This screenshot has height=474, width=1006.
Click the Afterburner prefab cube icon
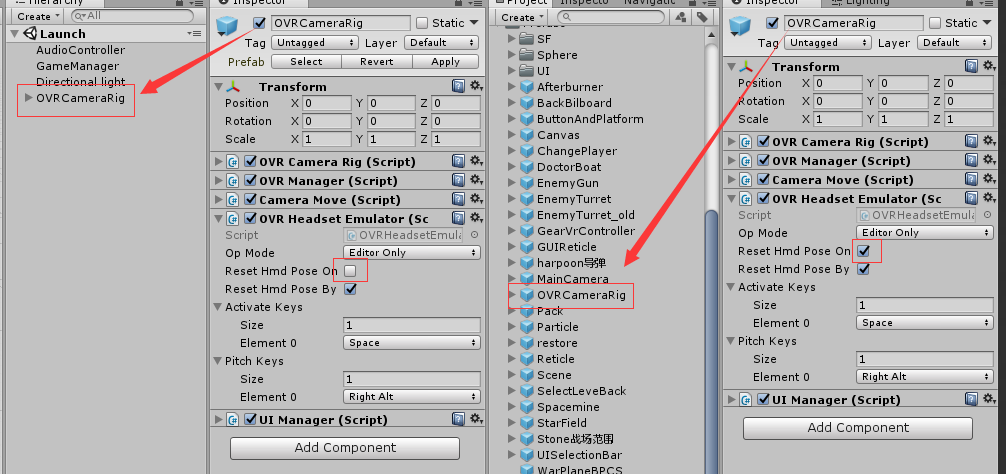(x=527, y=87)
